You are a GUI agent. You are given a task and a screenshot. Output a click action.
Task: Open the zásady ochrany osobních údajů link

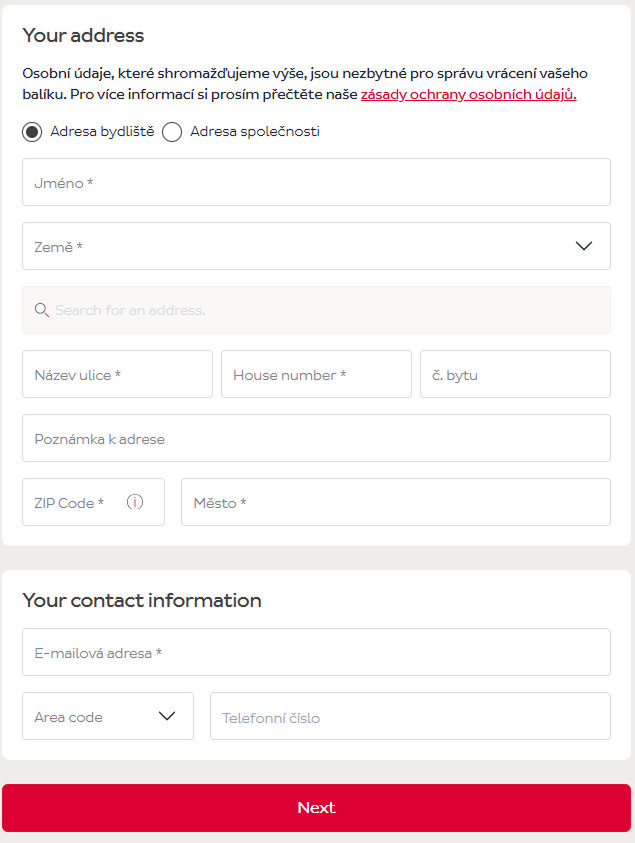pyautogui.click(x=468, y=95)
